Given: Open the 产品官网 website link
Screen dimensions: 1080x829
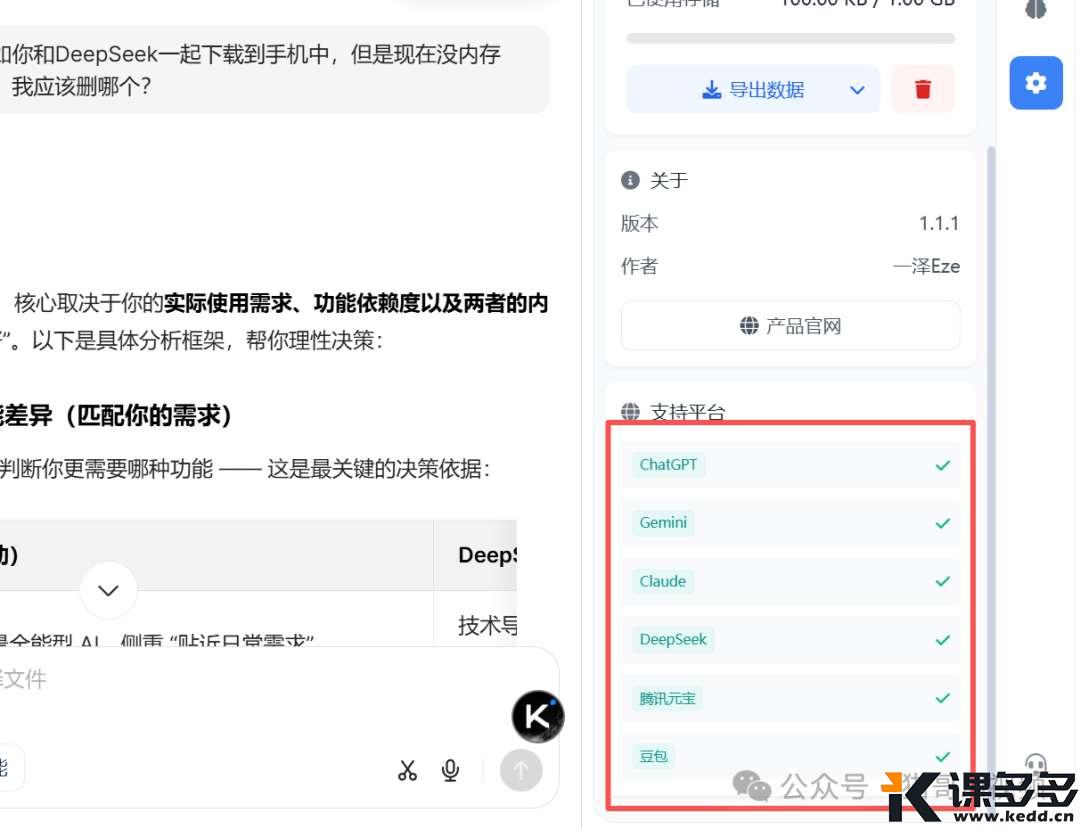Looking at the screenshot, I should (x=790, y=326).
